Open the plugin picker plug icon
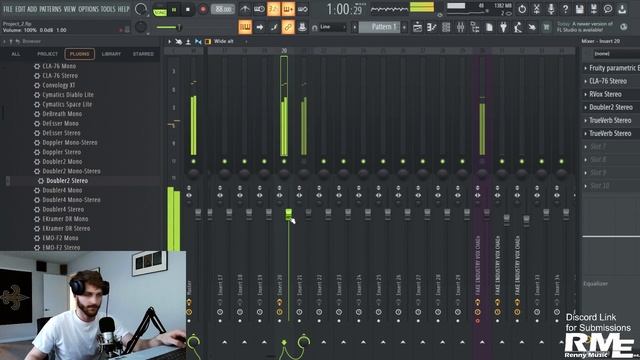The image size is (640, 360). point(503,27)
